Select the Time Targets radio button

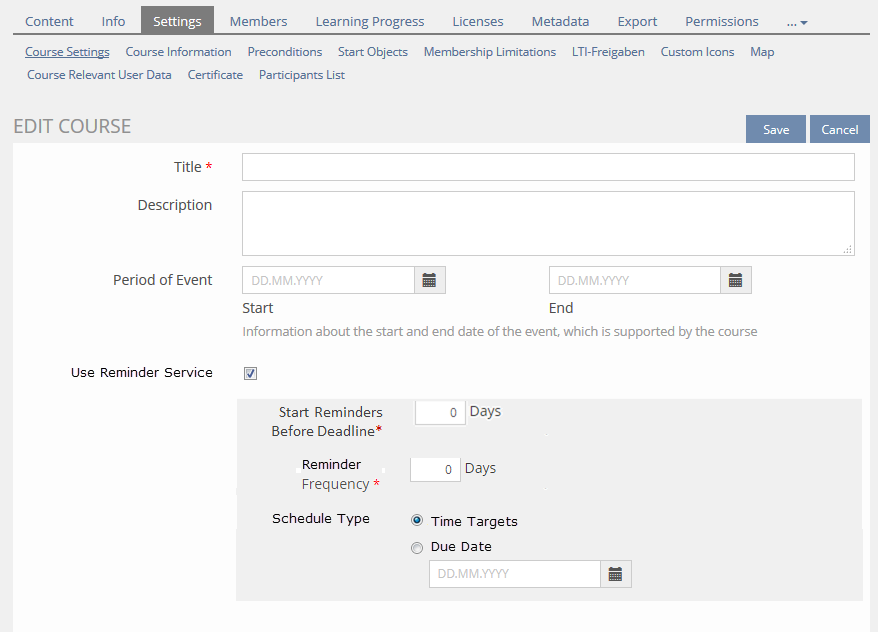[x=417, y=521]
